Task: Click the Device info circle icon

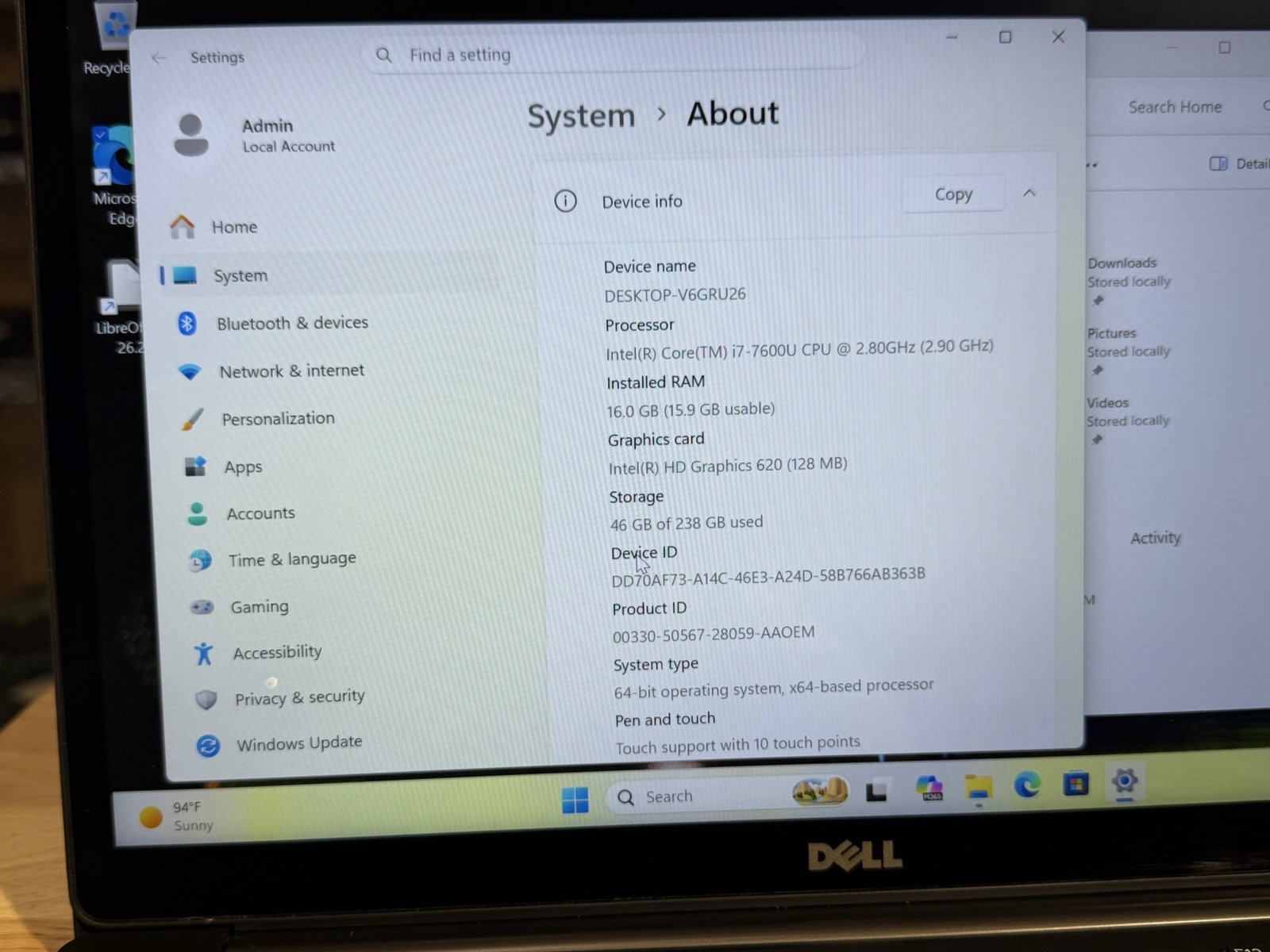Action: click(565, 201)
